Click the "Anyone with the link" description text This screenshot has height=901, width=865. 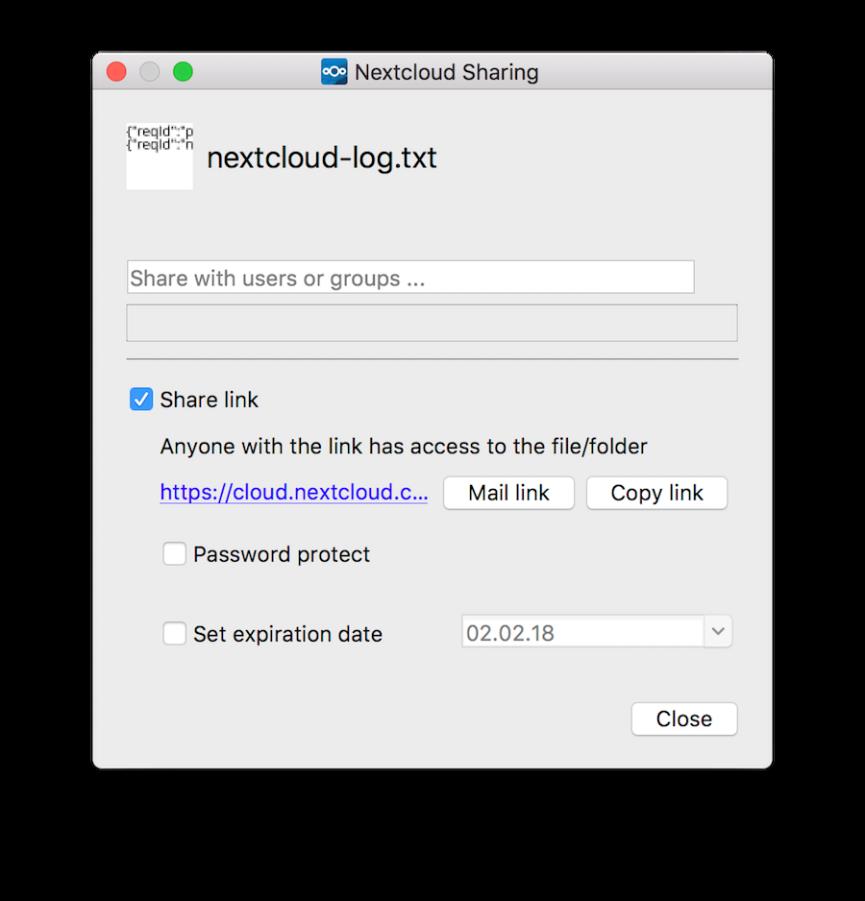point(403,446)
